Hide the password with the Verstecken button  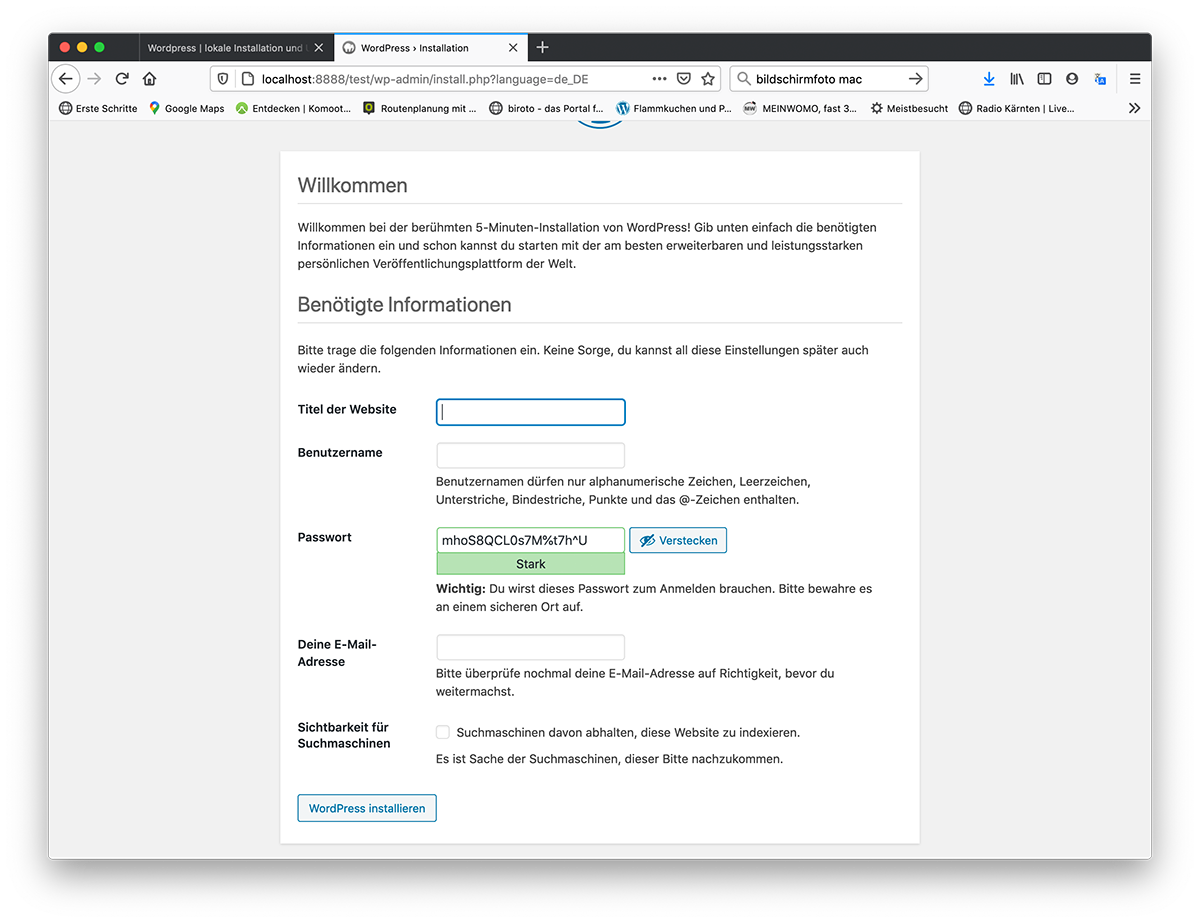[678, 540]
